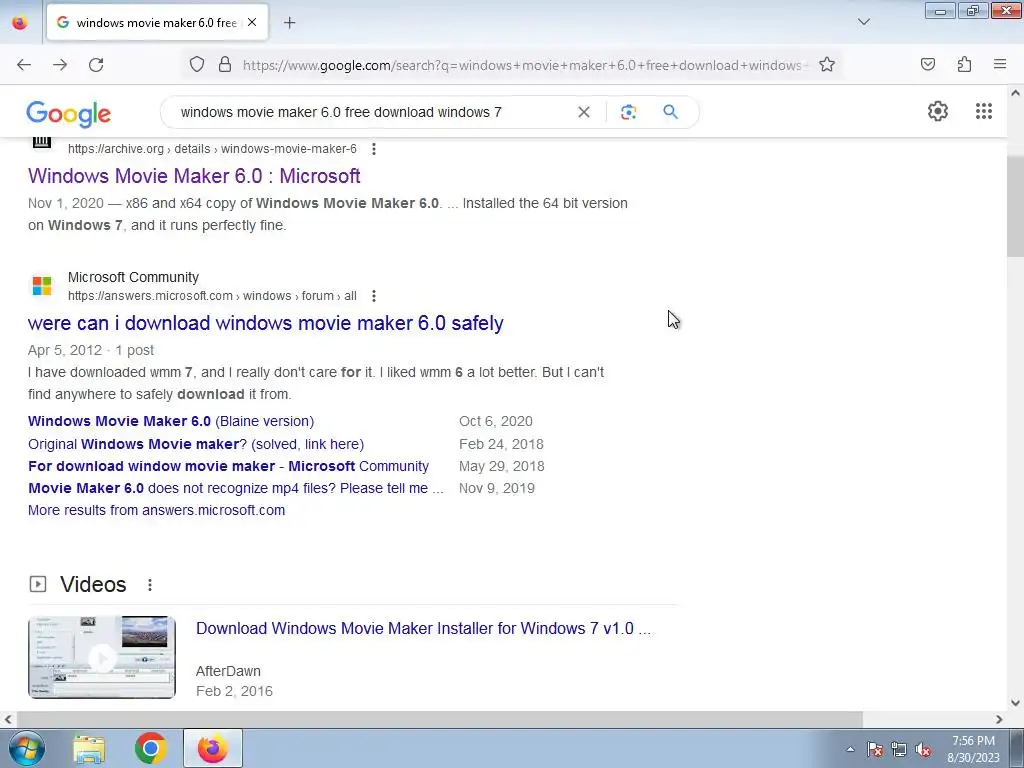Launch Google Chrome from the taskbar
1024x768 pixels.
(x=150, y=748)
